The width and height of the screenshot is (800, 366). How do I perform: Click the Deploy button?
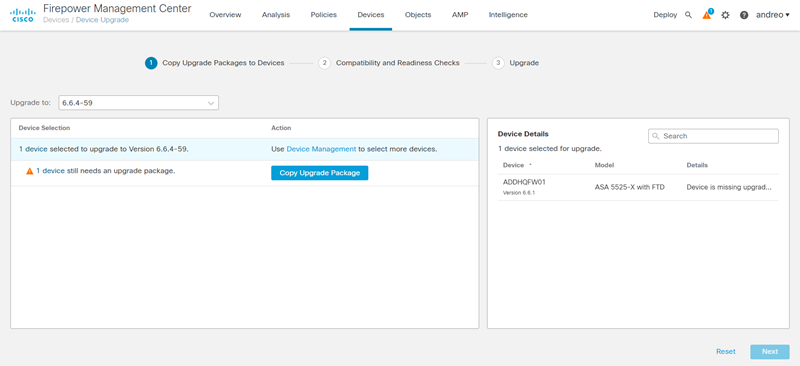coord(665,15)
